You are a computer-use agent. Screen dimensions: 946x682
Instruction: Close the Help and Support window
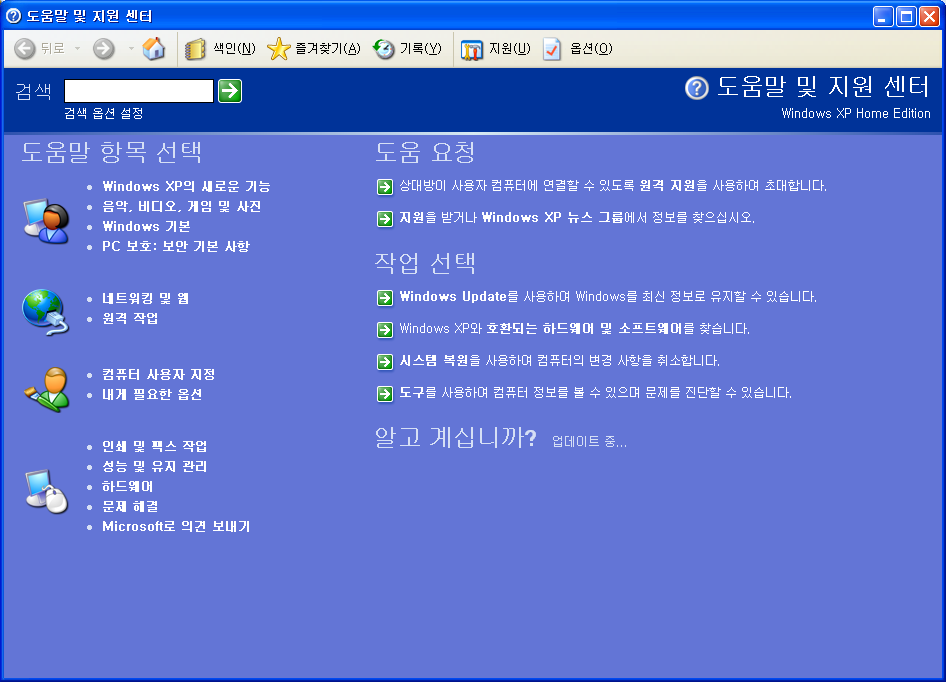click(929, 16)
